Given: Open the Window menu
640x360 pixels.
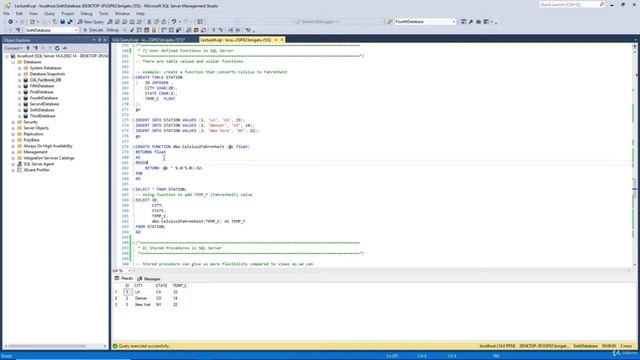Looking at the screenshot, I should coord(122,14).
